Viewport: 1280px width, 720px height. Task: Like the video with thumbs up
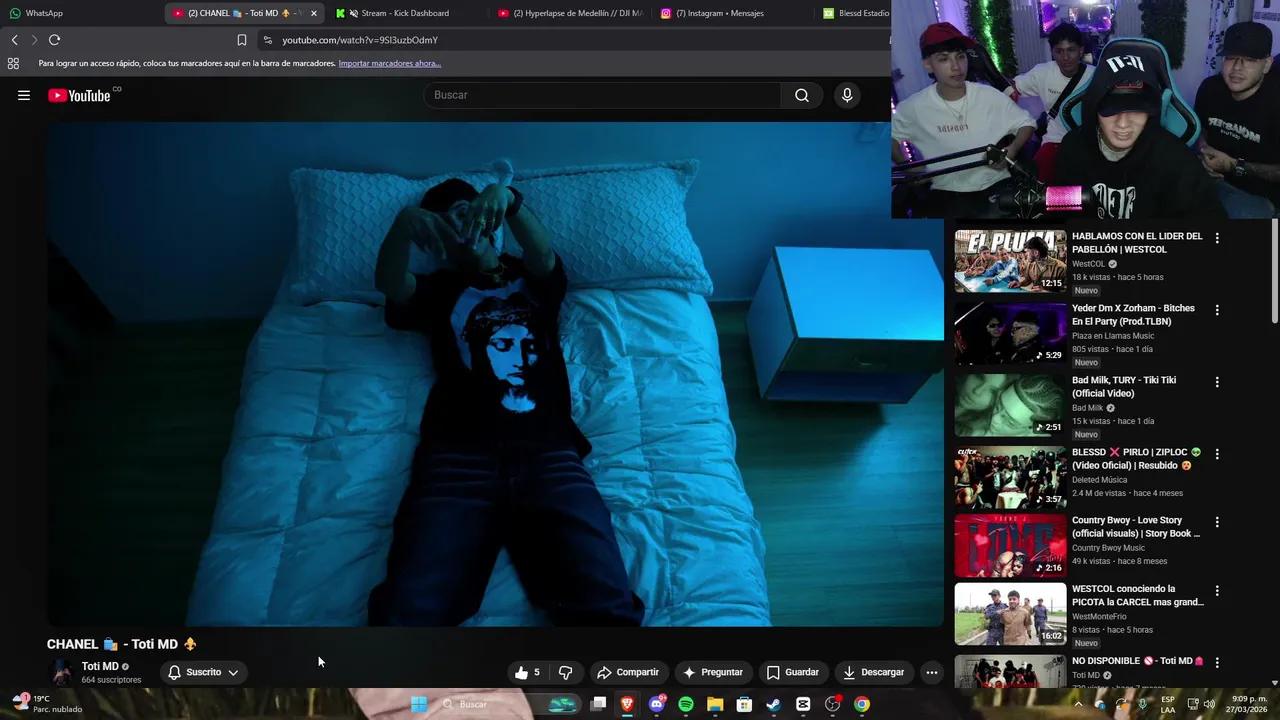pos(528,672)
